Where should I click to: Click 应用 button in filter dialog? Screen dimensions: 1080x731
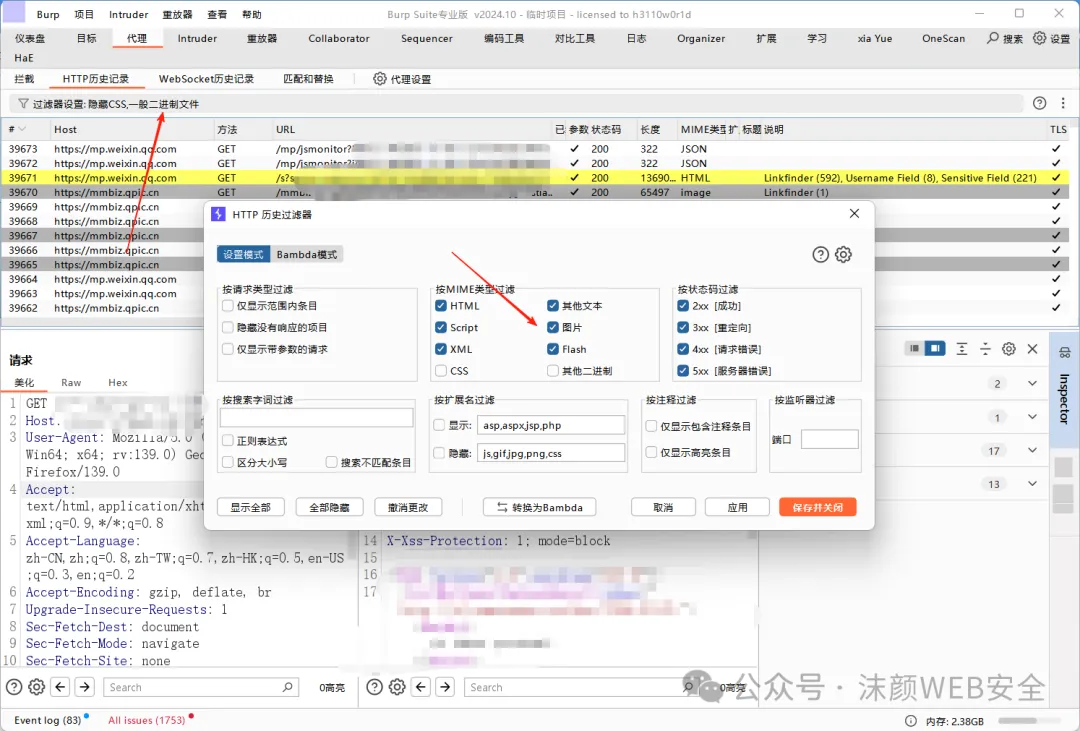[738, 507]
